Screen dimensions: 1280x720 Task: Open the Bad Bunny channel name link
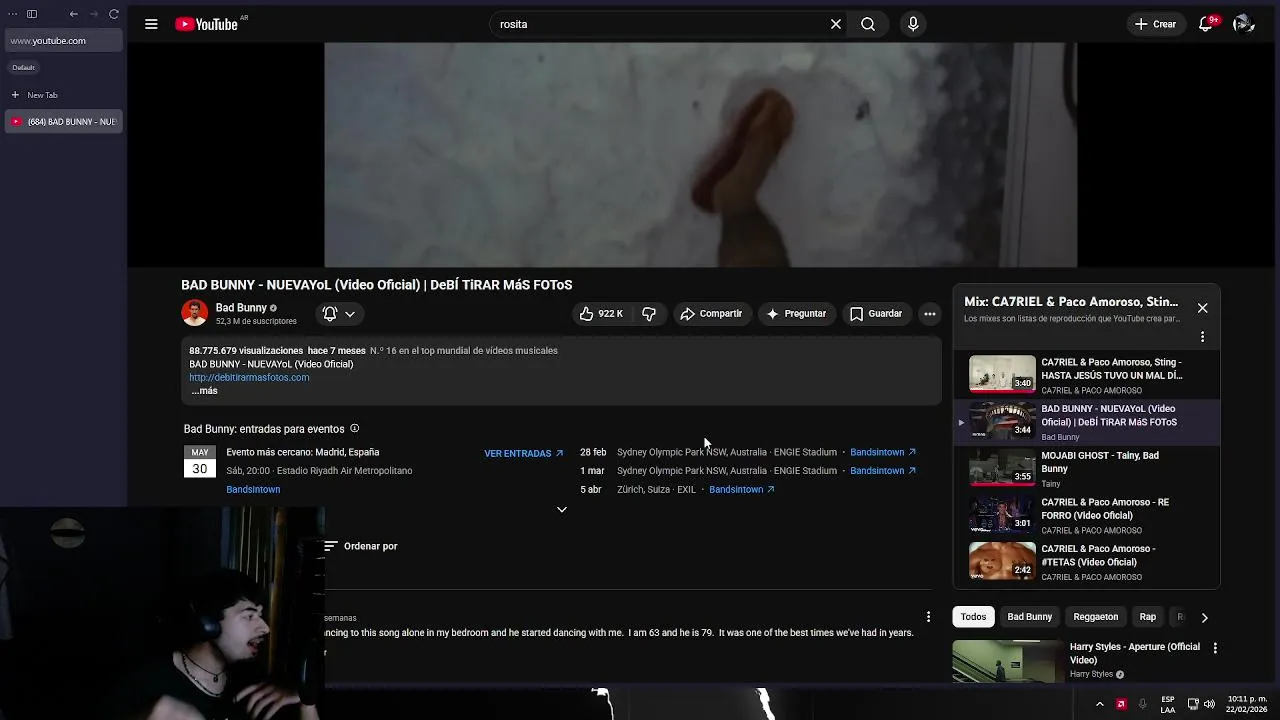pyautogui.click(x=241, y=308)
